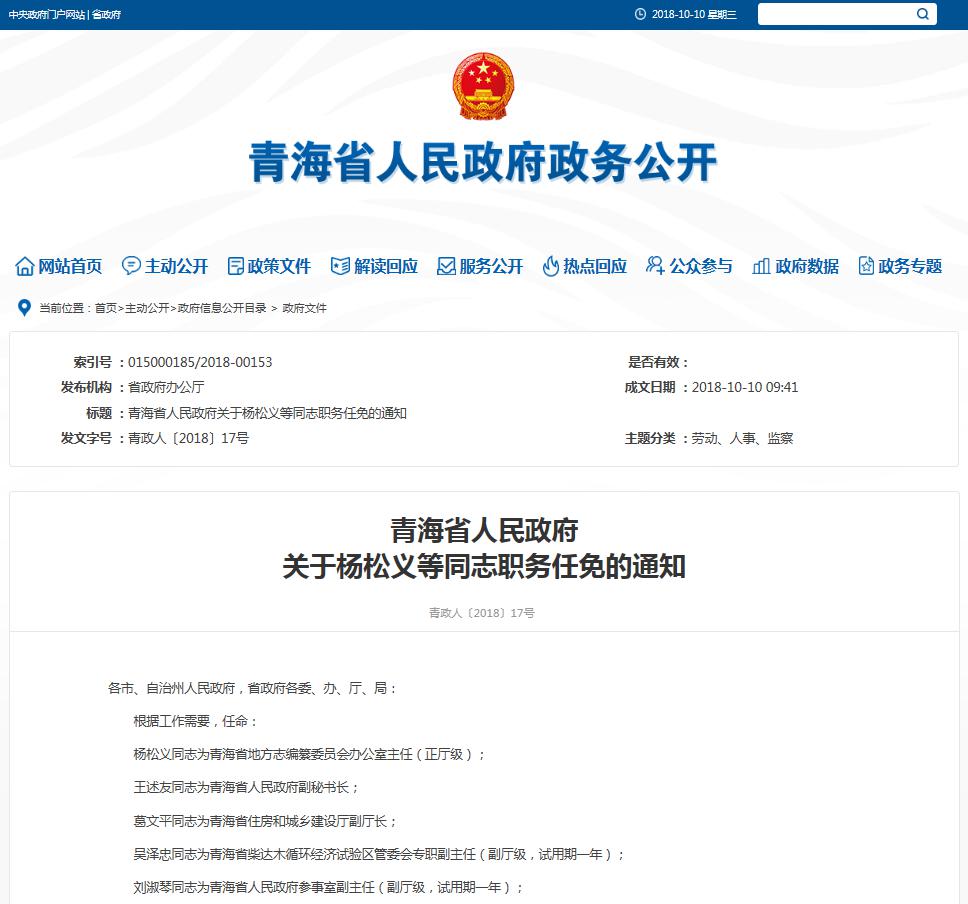The image size is (968, 904).
Task: Open 政府信息公开目录 in the breadcrumb
Action: coord(222,308)
